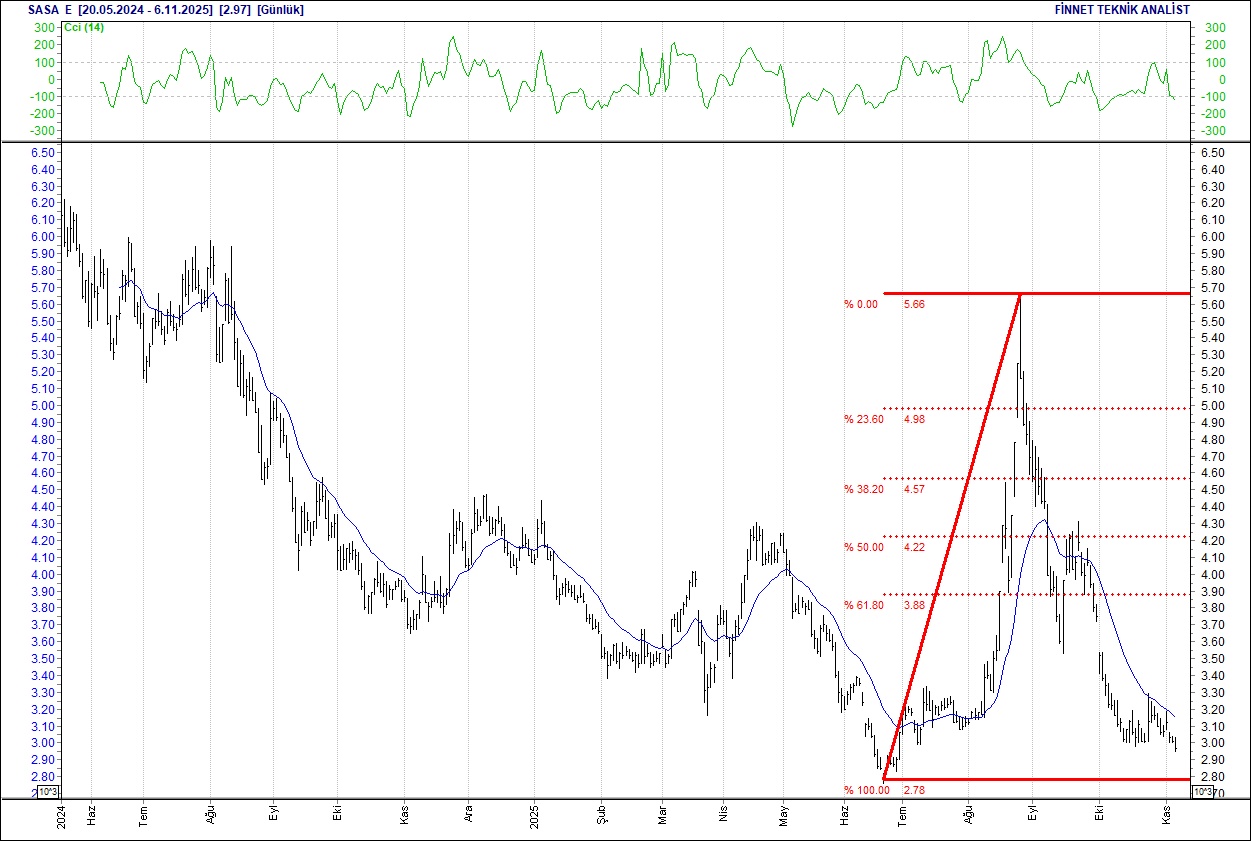Select the % 23.60 Fibonacci level label

(x=864, y=420)
